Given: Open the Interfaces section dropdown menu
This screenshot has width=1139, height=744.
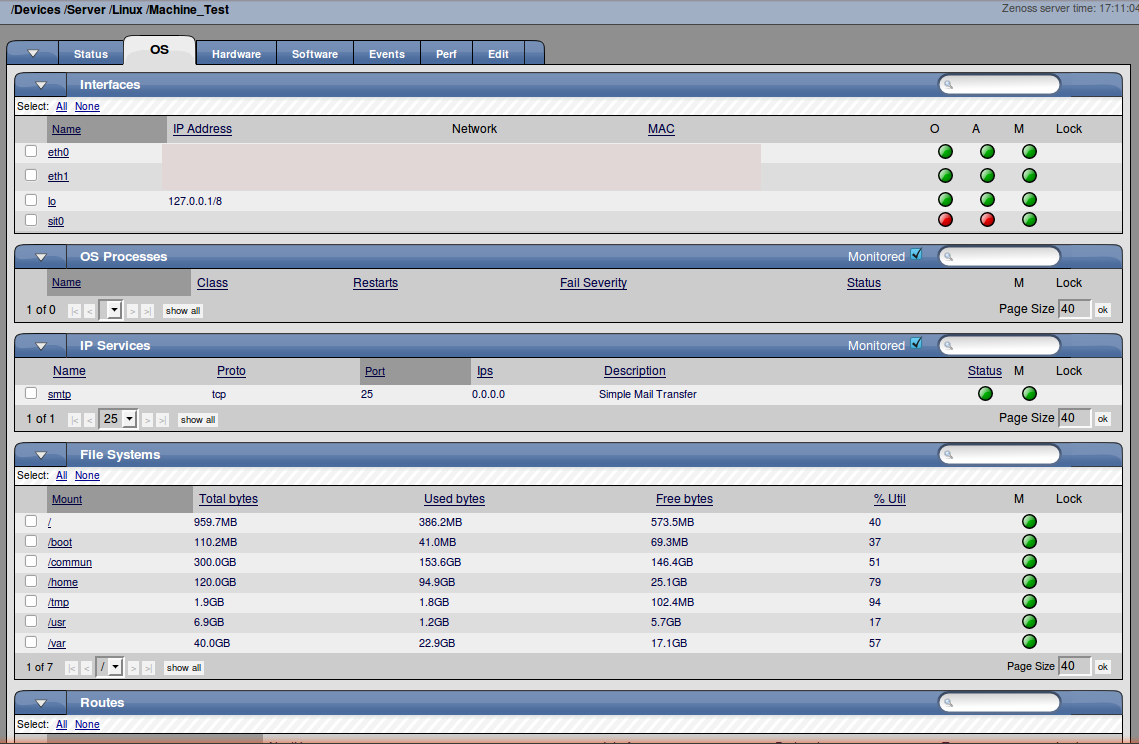Looking at the screenshot, I should click(x=41, y=85).
